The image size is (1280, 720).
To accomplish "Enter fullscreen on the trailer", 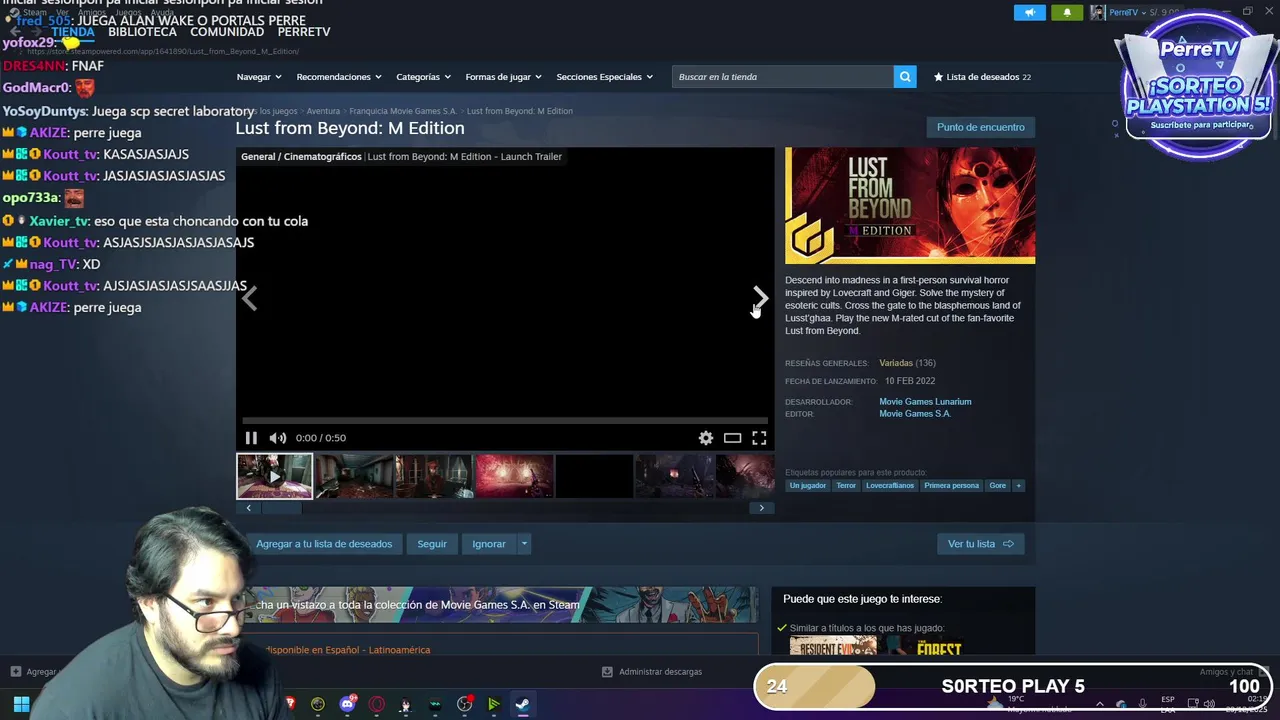I will tap(760, 438).
